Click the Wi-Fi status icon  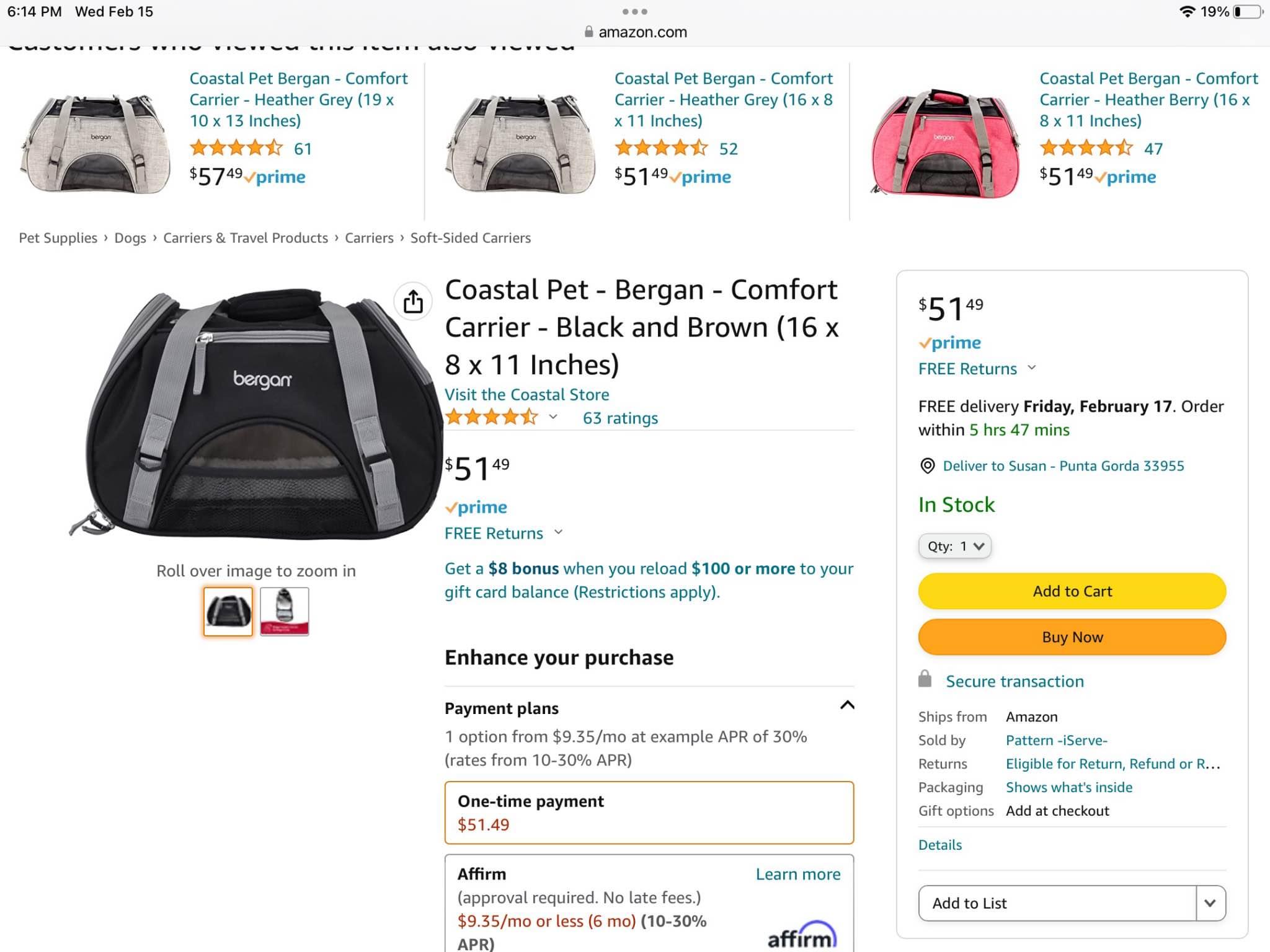tap(1186, 12)
